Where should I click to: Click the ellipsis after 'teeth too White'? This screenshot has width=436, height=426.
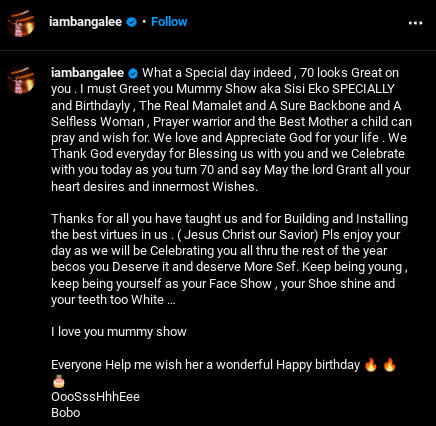tap(171, 301)
